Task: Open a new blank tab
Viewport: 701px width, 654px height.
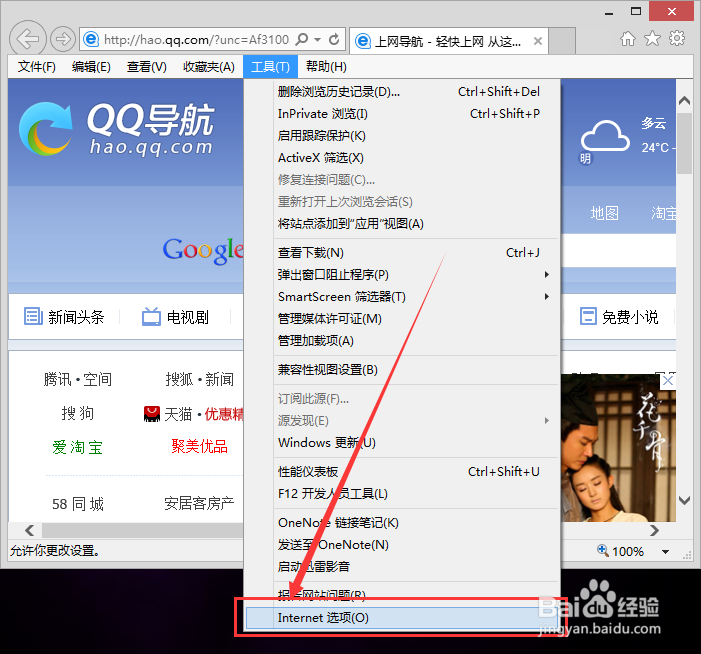Action: coord(562,41)
